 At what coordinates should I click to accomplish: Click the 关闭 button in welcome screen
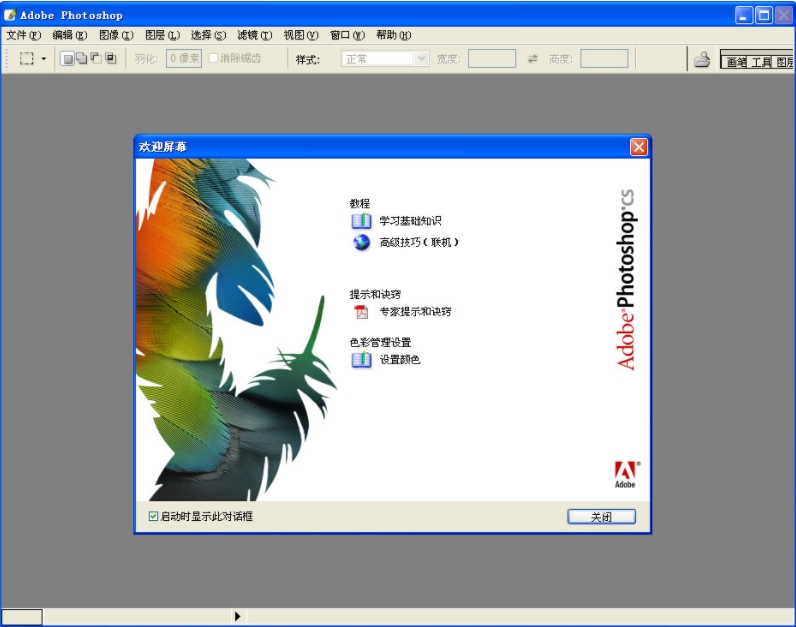coord(601,517)
